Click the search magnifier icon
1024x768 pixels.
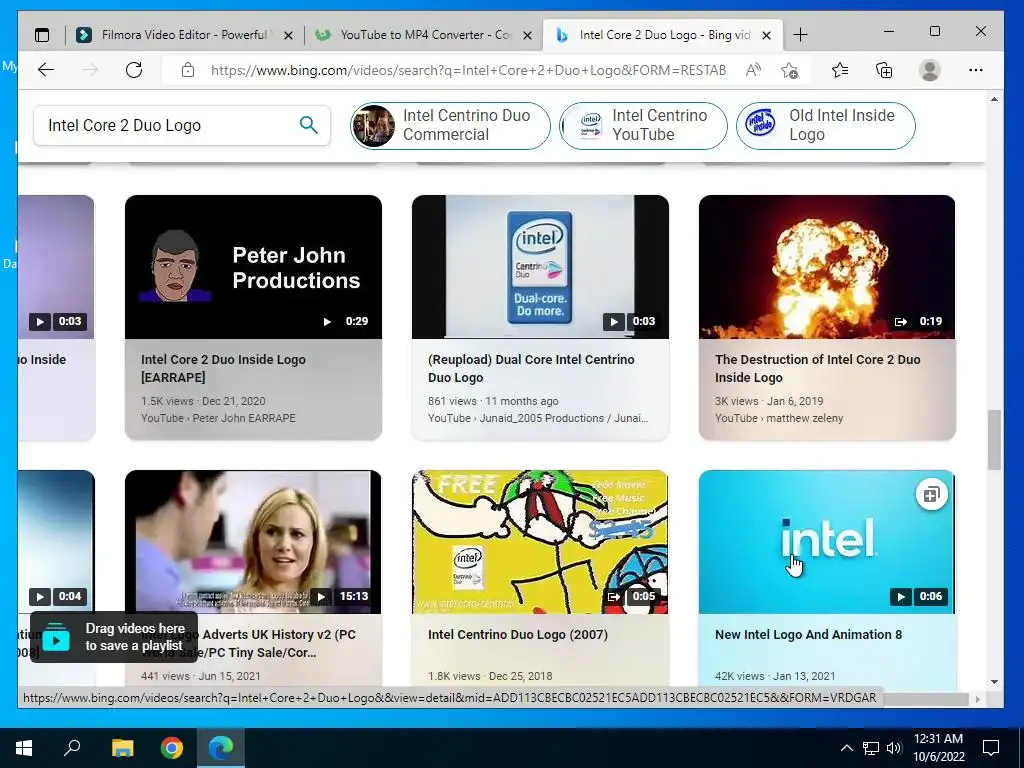[308, 125]
